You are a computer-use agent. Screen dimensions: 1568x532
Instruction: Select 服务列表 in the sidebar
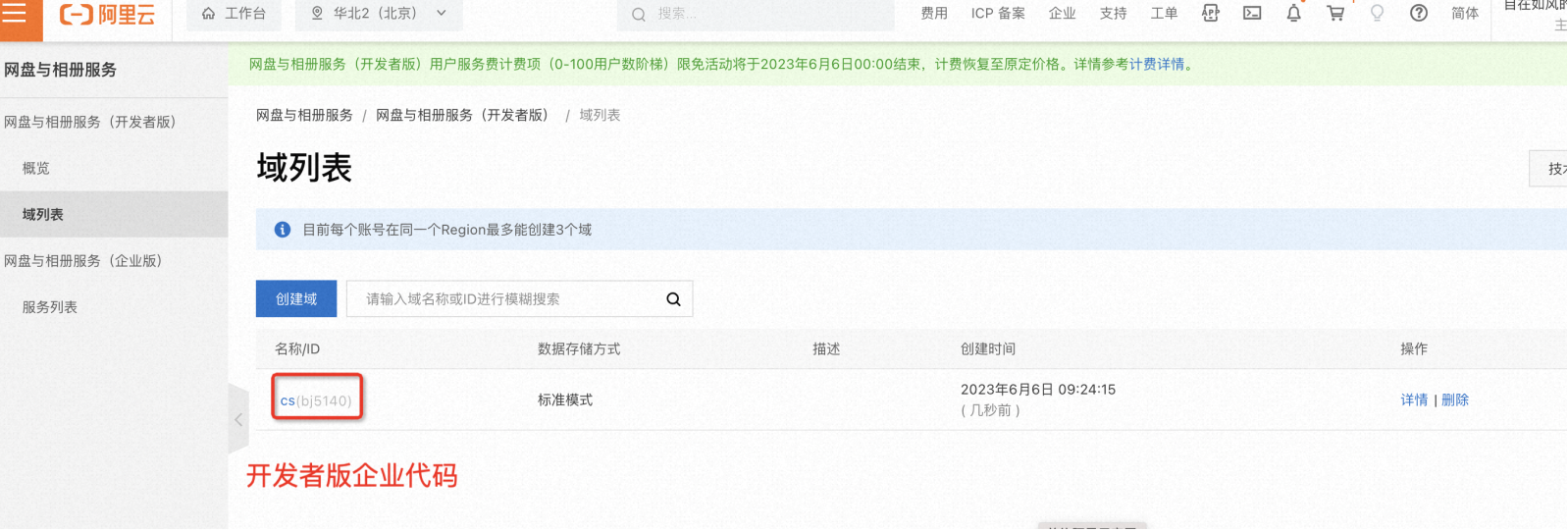50,306
